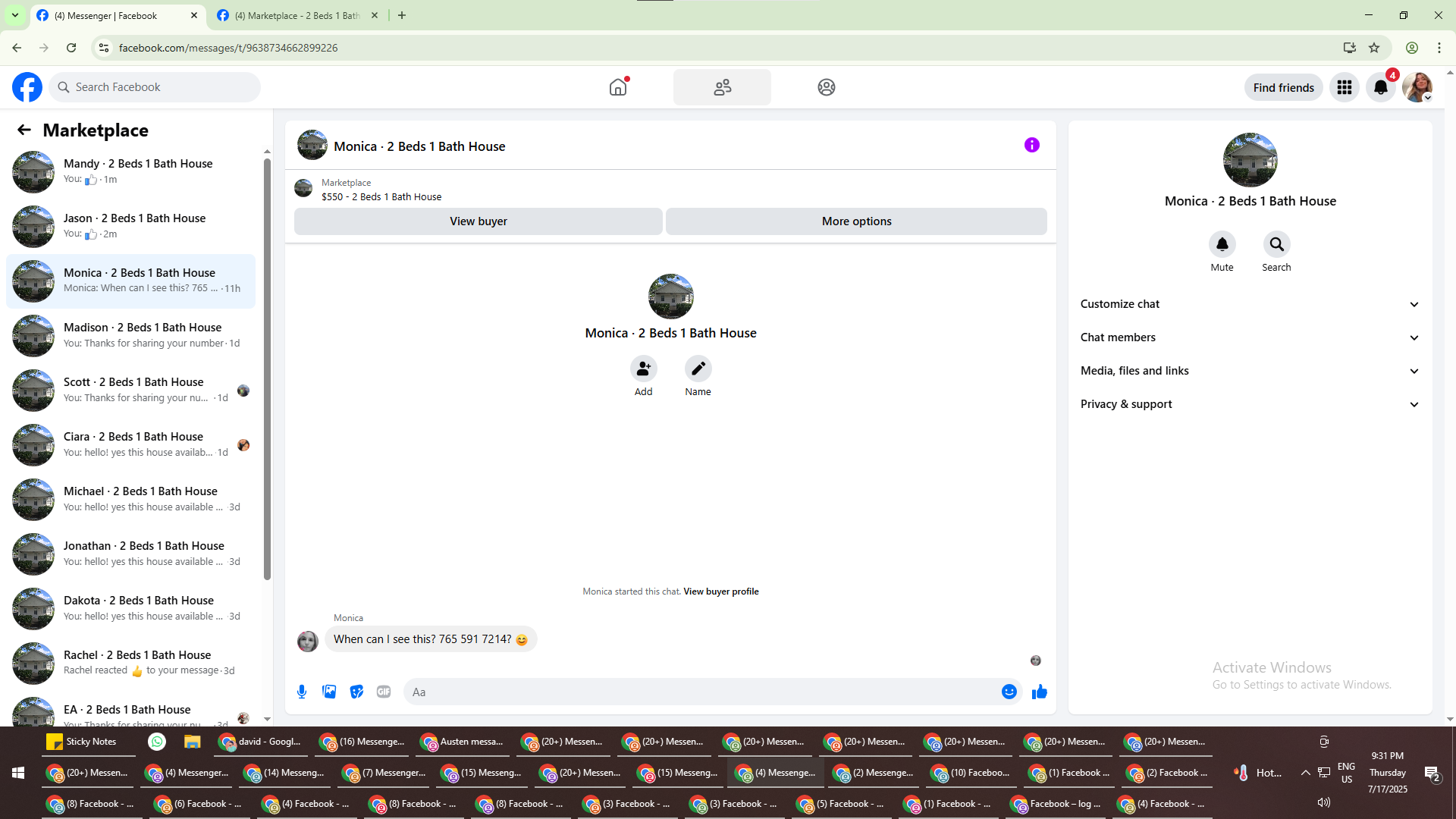1456x819 pixels.
Task: Mute the Monica conversation
Action: 1222,244
